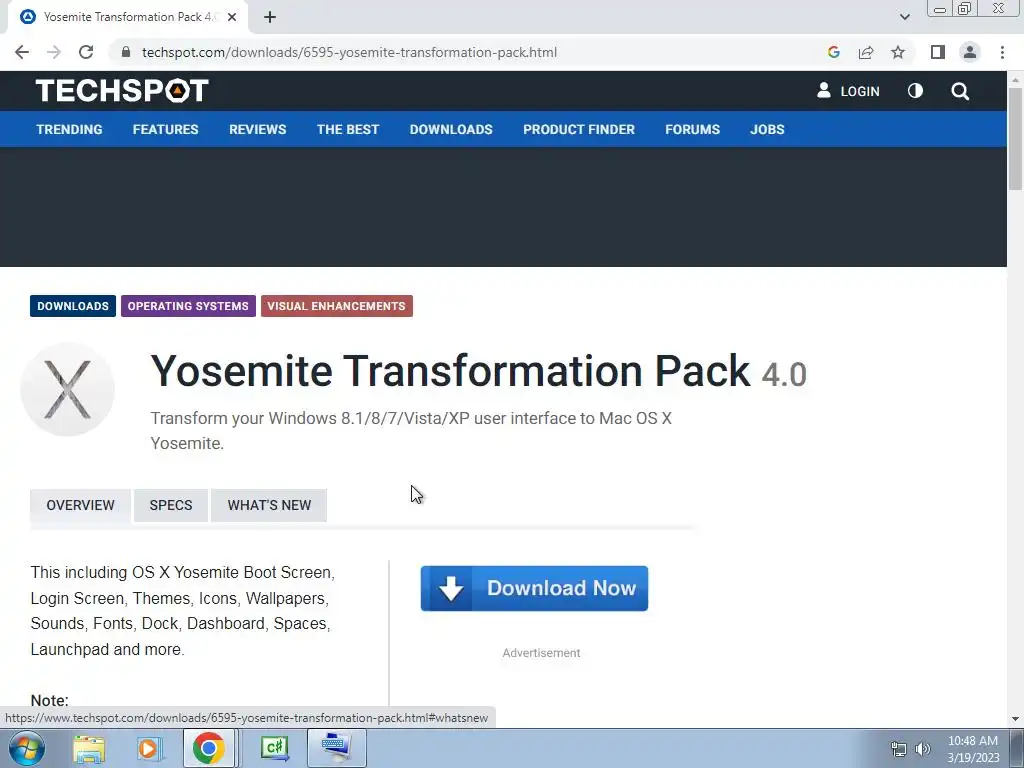Viewport: 1024px width, 768px height.
Task: Click the Yosemite X app icon
Action: [x=67, y=389]
